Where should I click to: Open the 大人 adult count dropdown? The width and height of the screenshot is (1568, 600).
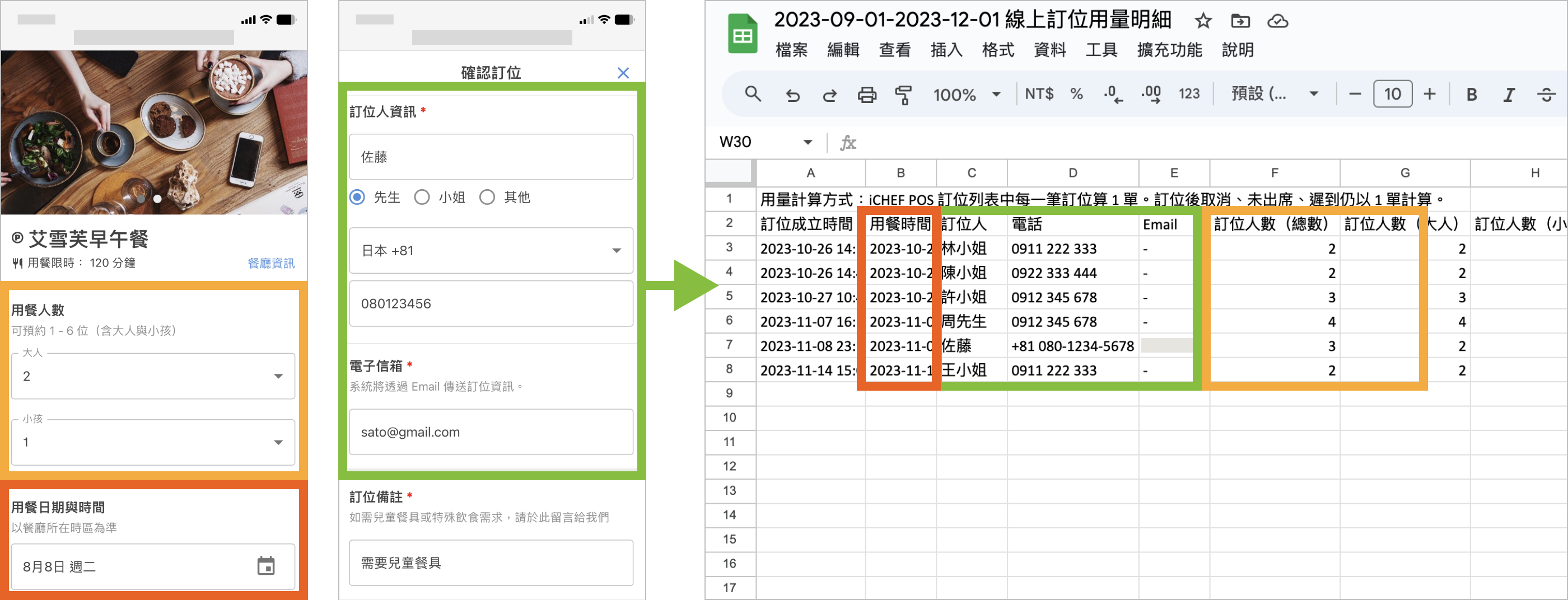coord(153,376)
